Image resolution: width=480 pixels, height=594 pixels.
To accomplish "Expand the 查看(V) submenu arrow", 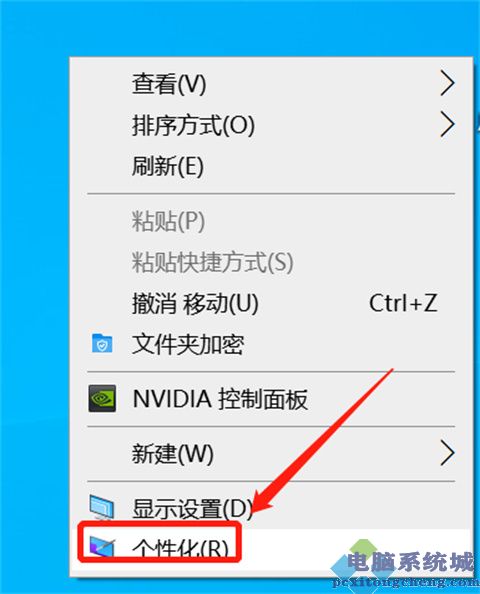I will 447,83.
